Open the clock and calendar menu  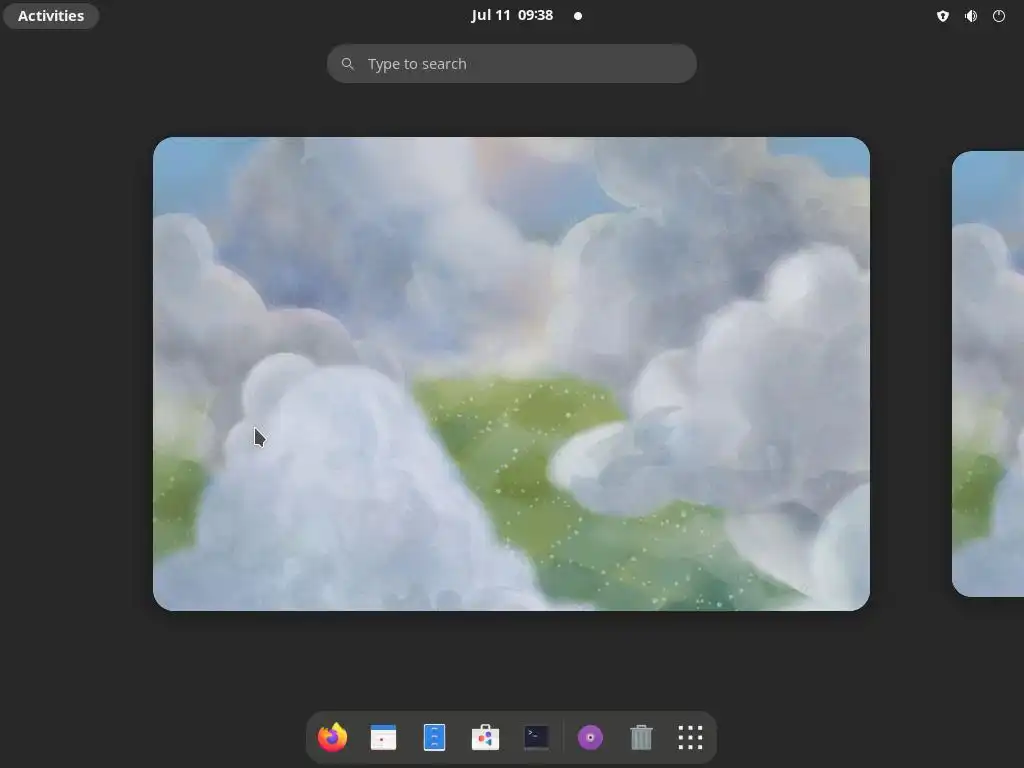pyautogui.click(x=512, y=15)
